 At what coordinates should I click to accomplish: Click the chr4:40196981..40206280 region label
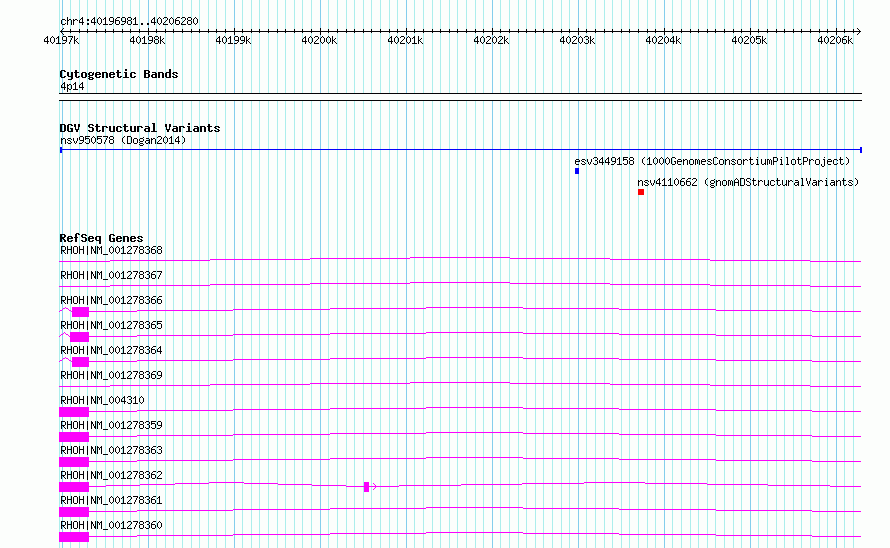click(x=129, y=22)
